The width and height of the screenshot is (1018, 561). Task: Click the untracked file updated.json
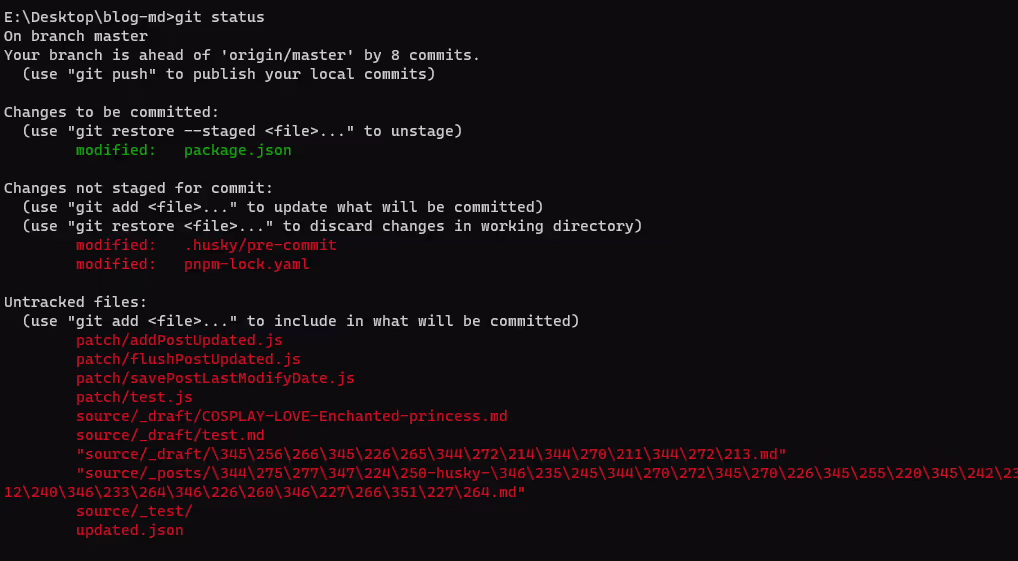tap(130, 530)
